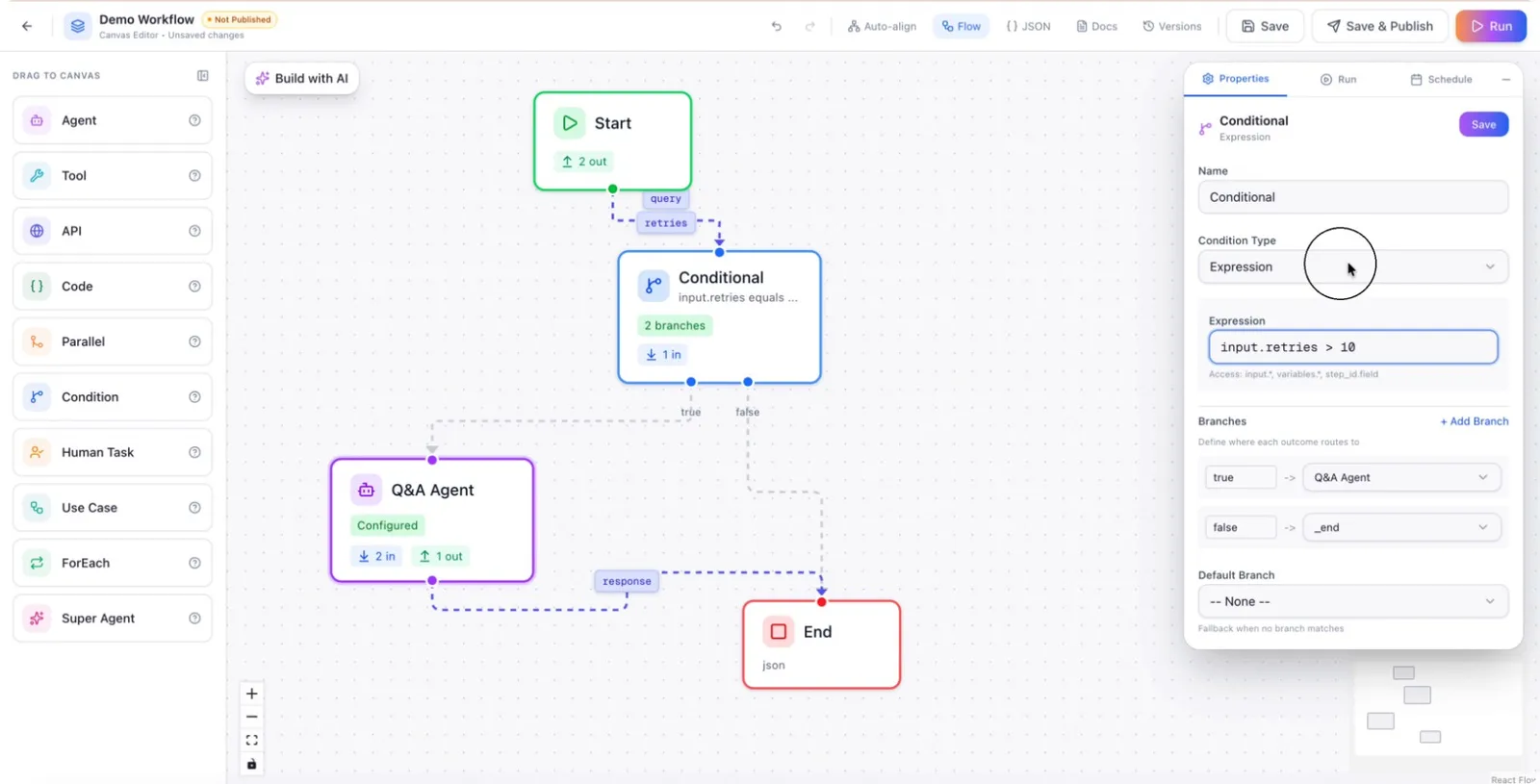This screenshot has width=1540, height=784.
Task: Open help for the API node
Action: coord(194,231)
